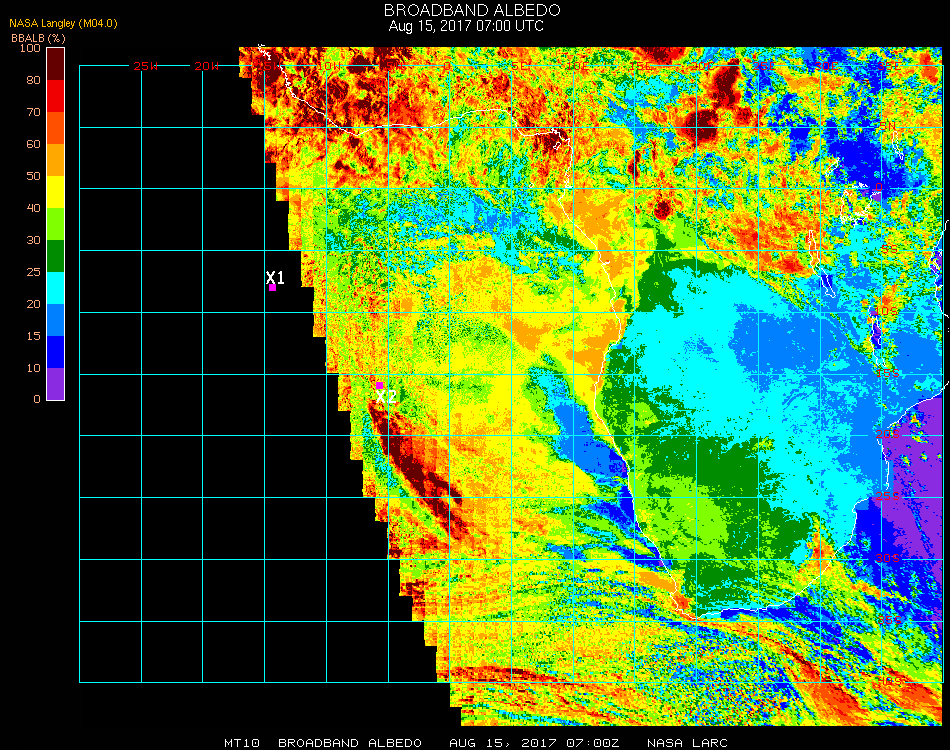Click the 'BBALB (%)' legend heading

(38, 38)
